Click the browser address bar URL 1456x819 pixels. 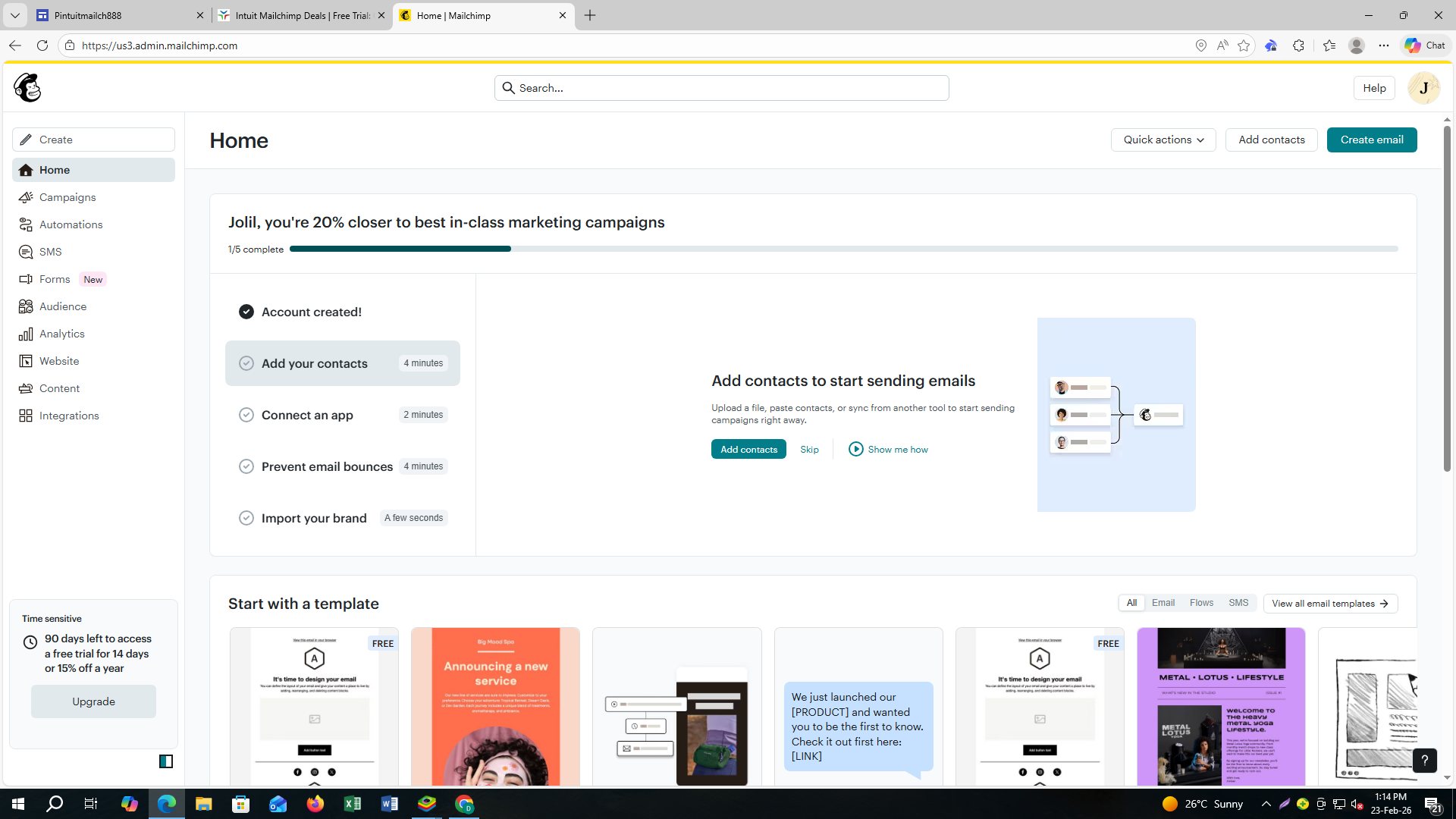159,45
